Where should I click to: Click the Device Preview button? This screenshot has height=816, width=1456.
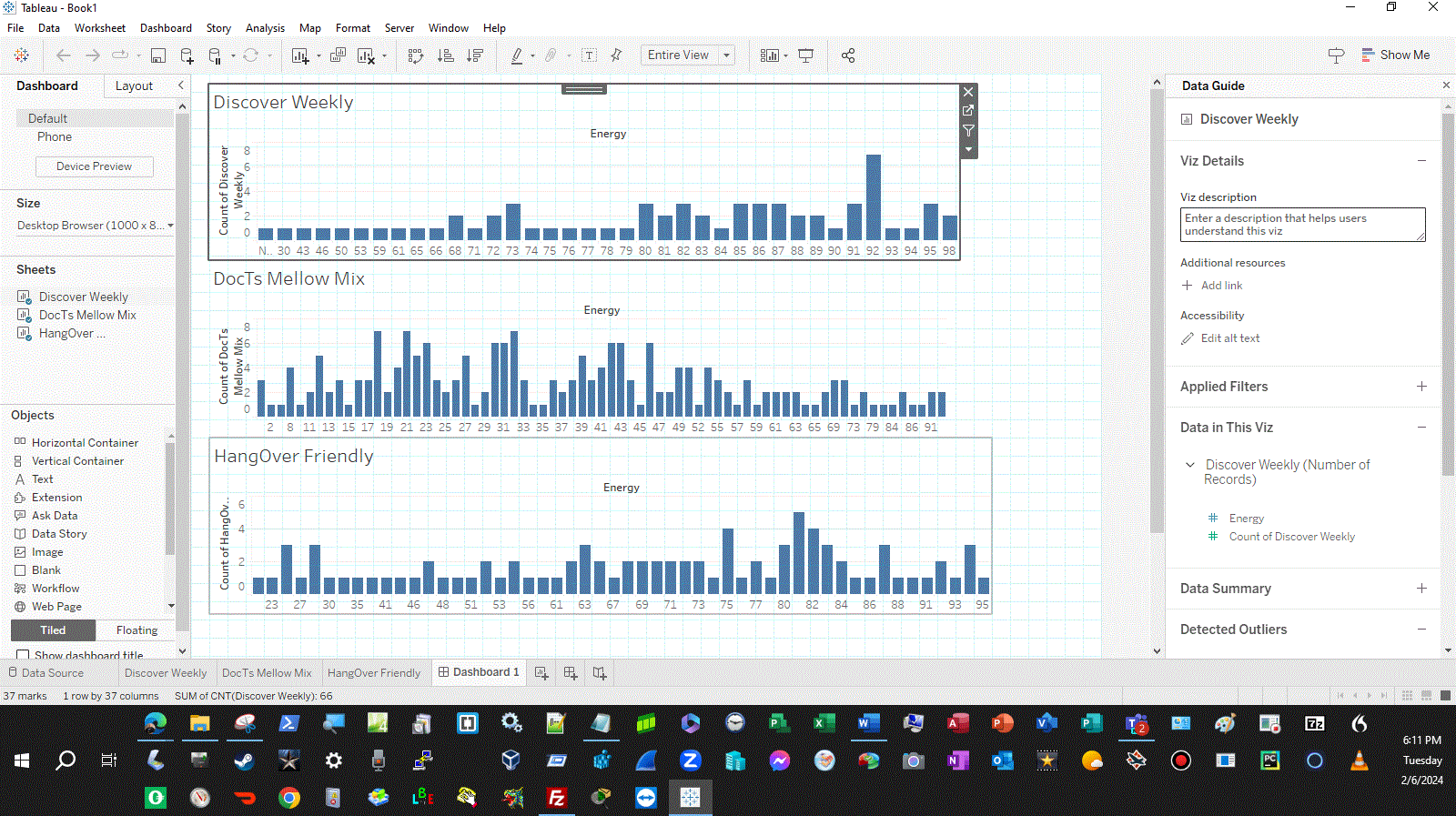point(95,166)
